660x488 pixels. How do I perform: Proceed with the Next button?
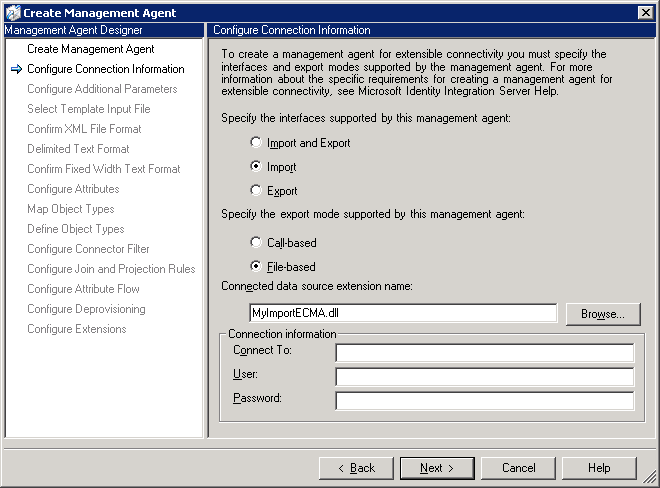(x=437, y=468)
